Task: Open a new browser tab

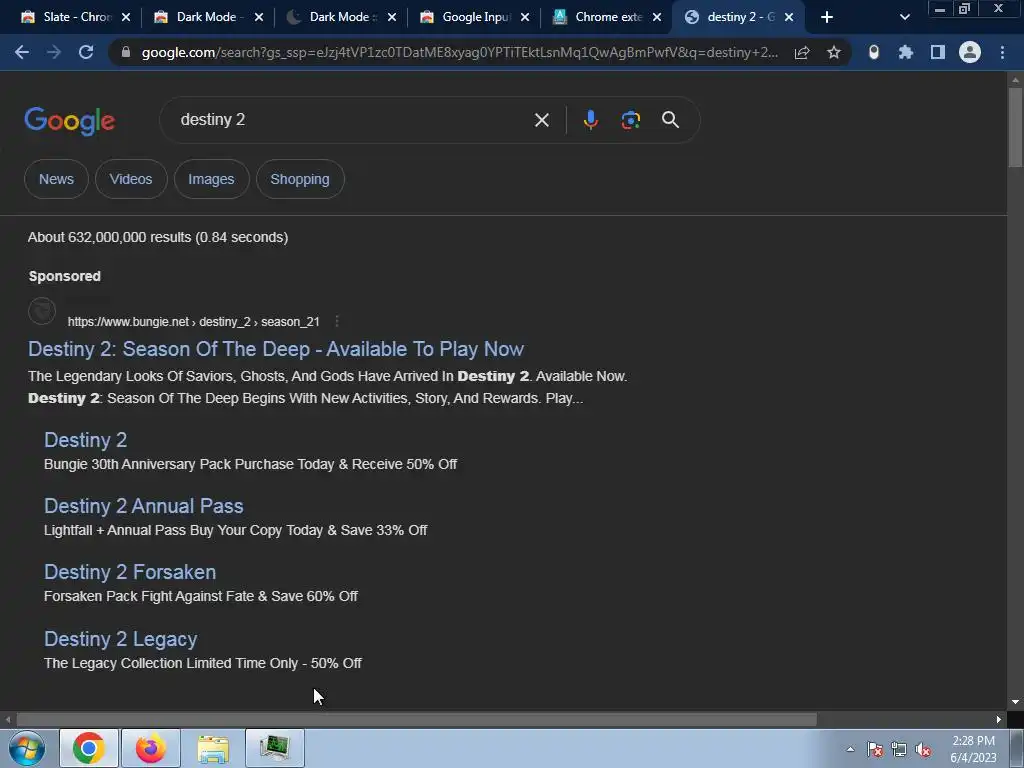Action: point(827,17)
